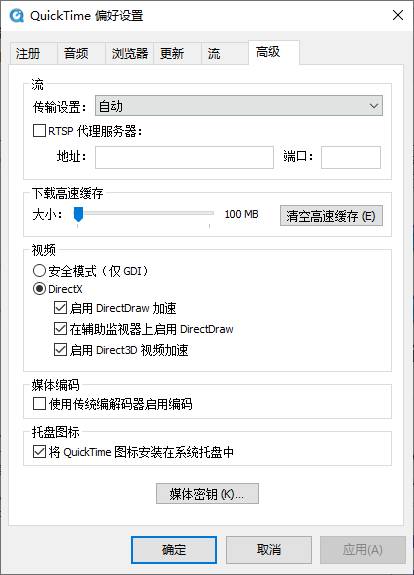Select the 更新 tab
This screenshot has width=414, height=575.
coord(177,54)
